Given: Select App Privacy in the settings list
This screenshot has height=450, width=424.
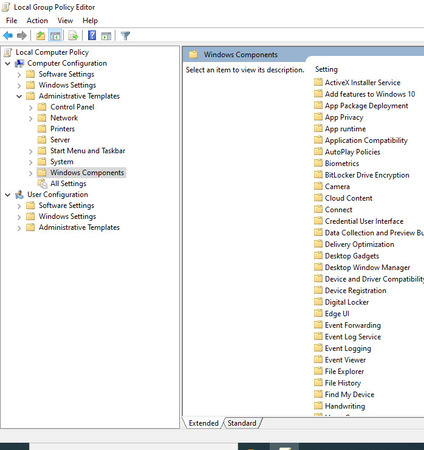Looking at the screenshot, I should point(344,117).
